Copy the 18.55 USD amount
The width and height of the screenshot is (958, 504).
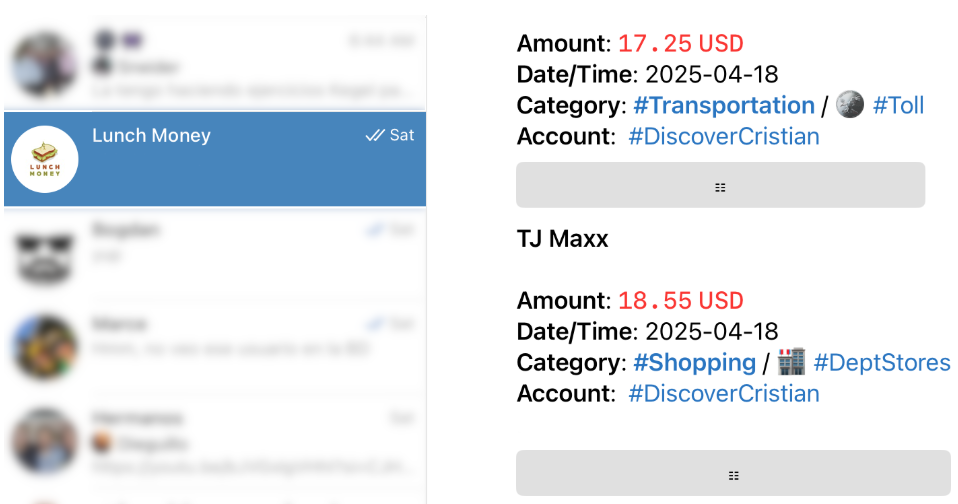click(680, 301)
